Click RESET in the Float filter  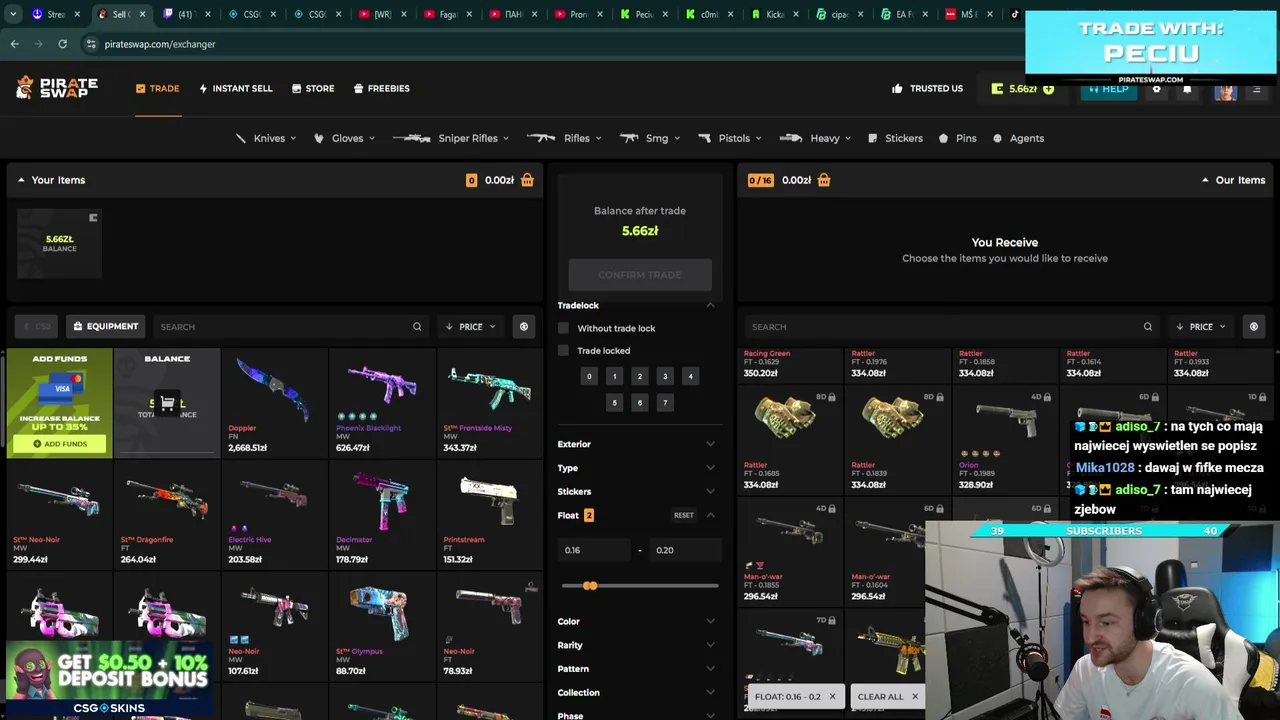tap(683, 515)
